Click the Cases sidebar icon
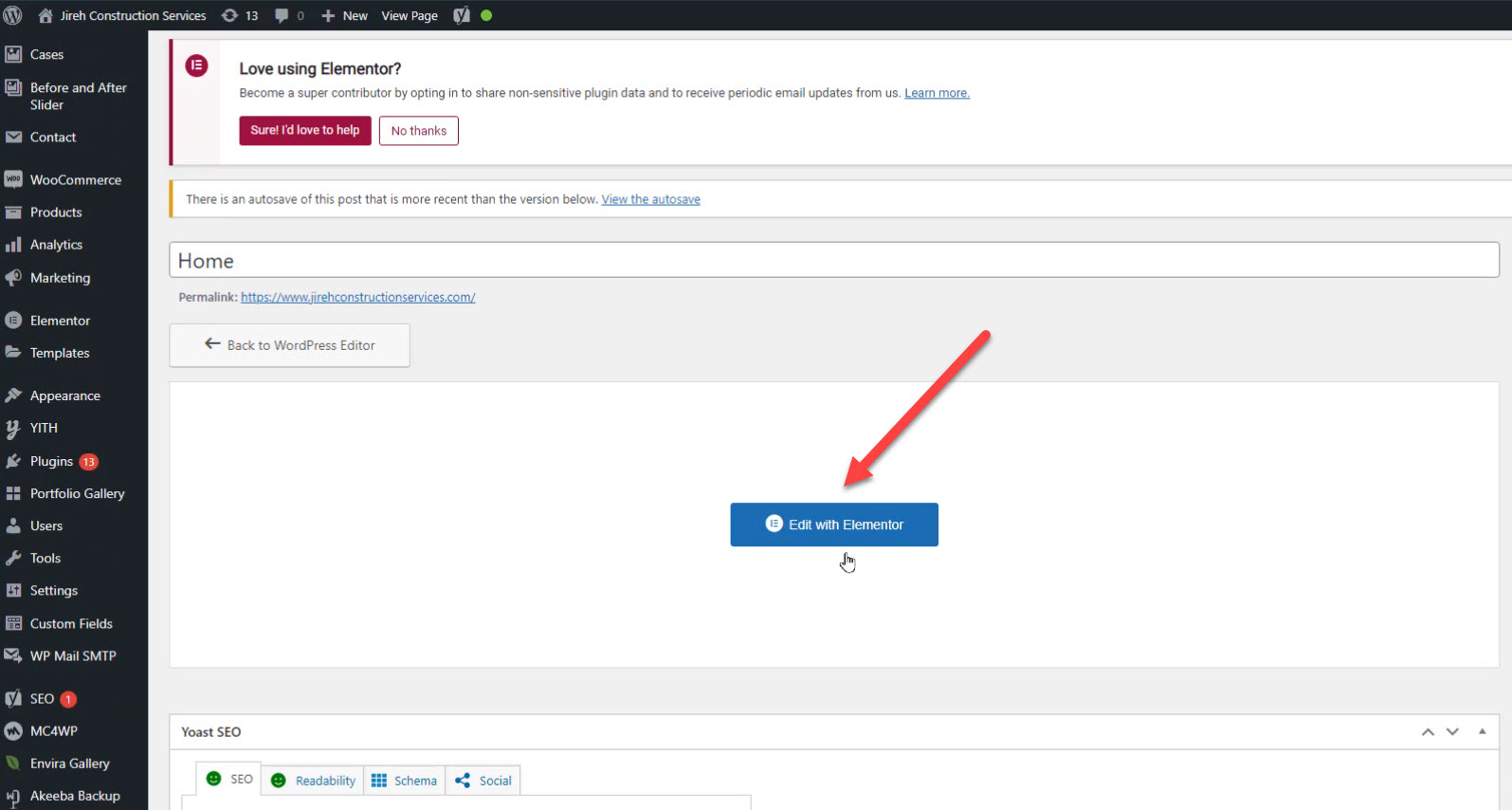This screenshot has height=810, width=1512. 13,54
